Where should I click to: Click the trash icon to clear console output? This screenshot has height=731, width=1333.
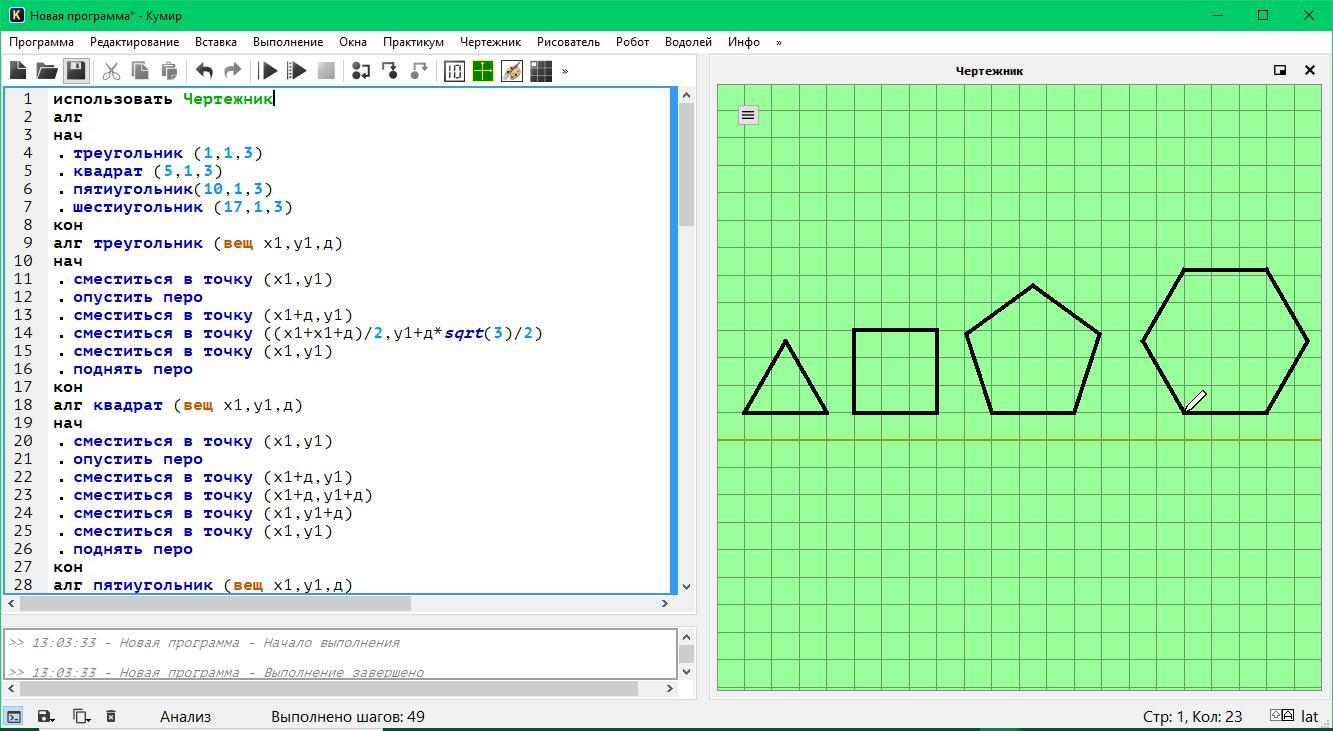click(x=111, y=716)
